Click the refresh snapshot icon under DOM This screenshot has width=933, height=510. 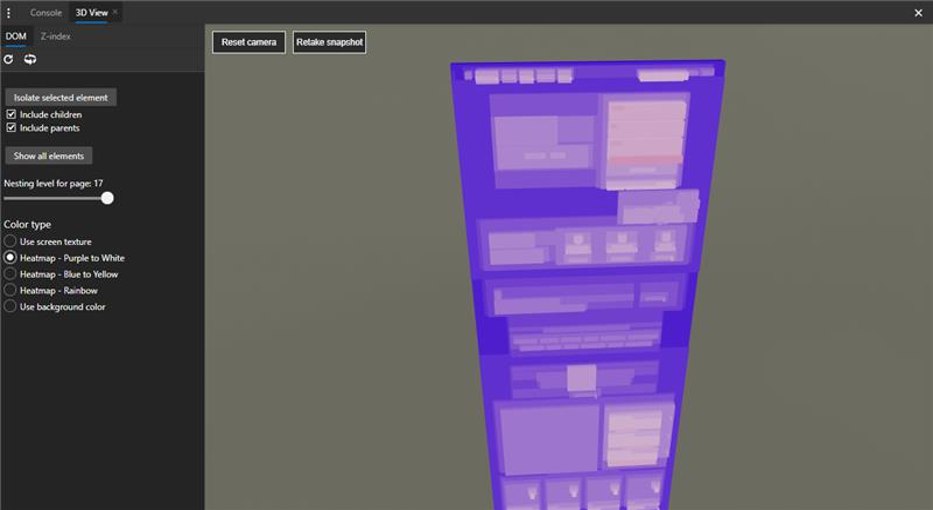8,59
